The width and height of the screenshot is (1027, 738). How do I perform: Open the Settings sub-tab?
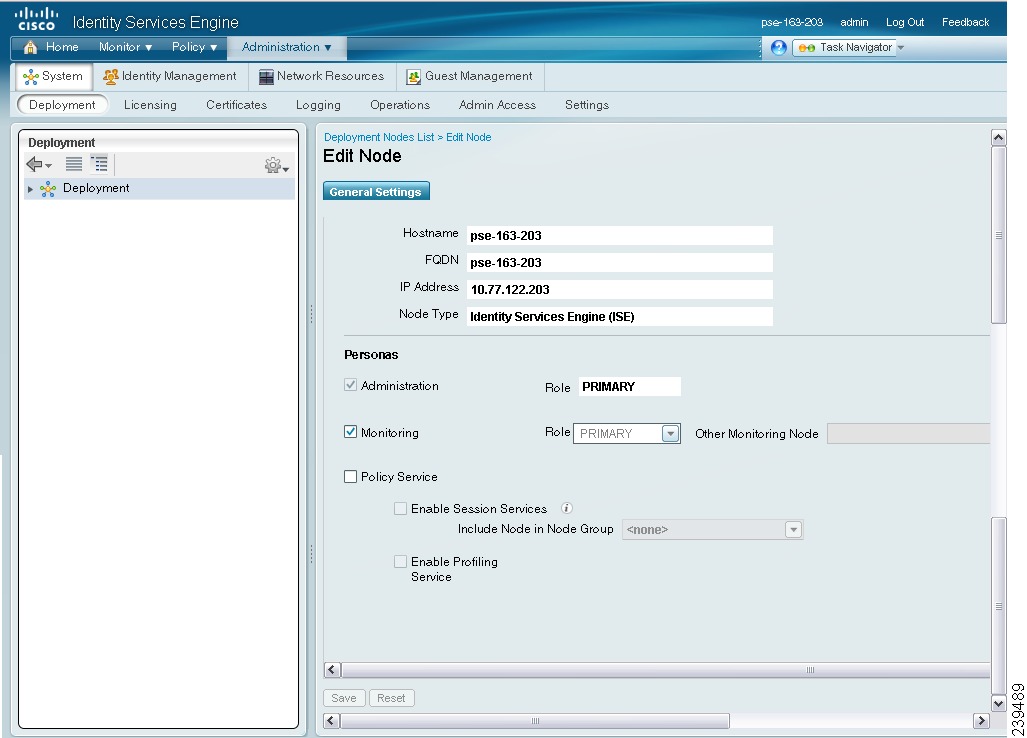(587, 105)
